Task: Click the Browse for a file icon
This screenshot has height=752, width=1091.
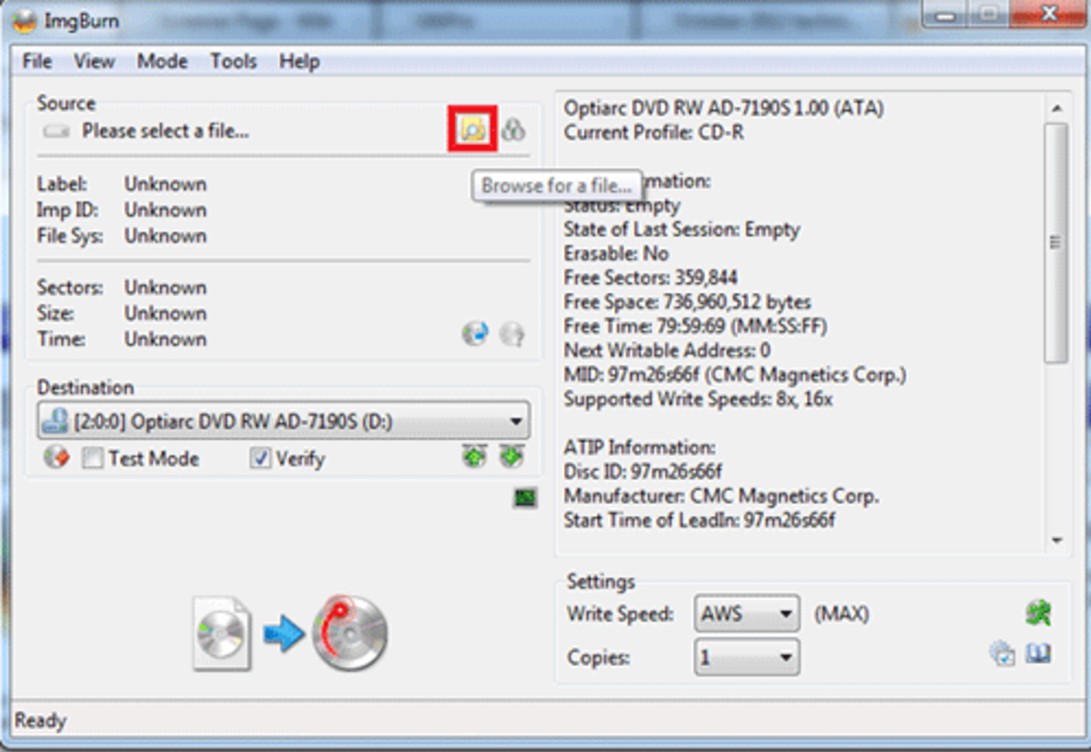Action: point(472,129)
